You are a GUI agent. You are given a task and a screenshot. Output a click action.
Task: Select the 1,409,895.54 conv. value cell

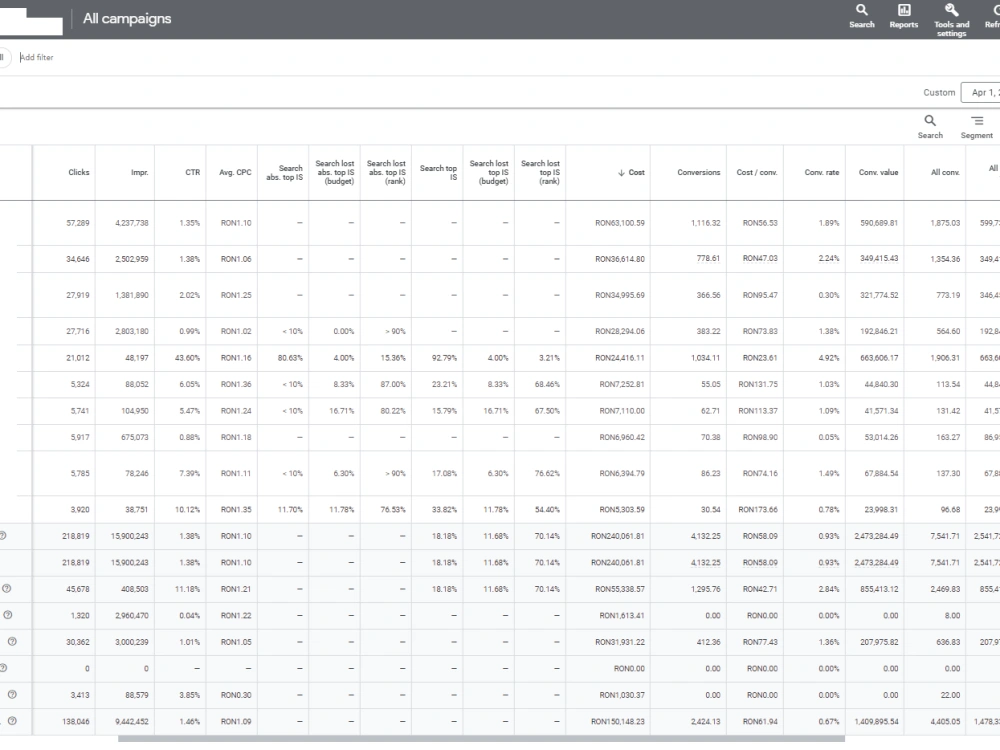pyautogui.click(x=877, y=721)
